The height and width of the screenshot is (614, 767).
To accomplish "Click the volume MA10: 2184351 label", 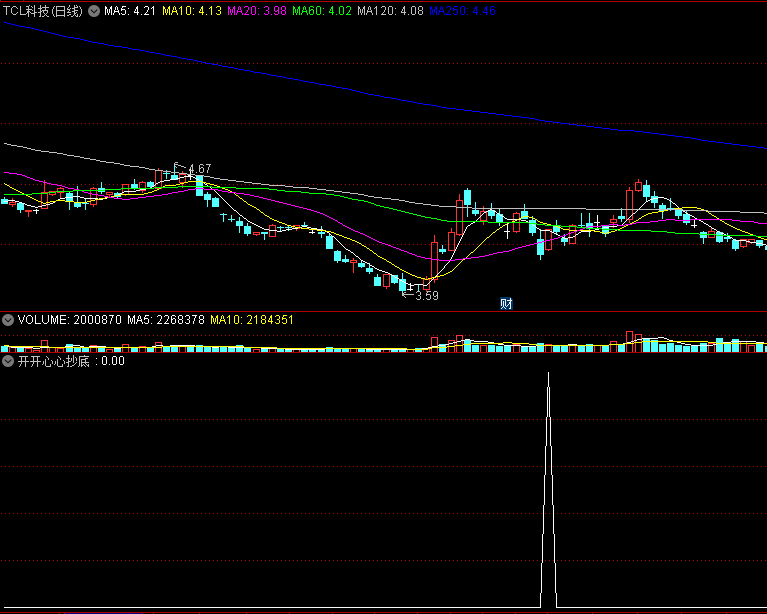I will tap(252, 320).
